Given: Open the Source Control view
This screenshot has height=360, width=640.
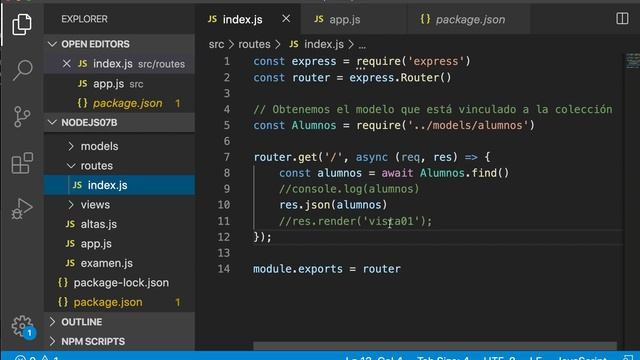Looking at the screenshot, I should [x=22, y=117].
